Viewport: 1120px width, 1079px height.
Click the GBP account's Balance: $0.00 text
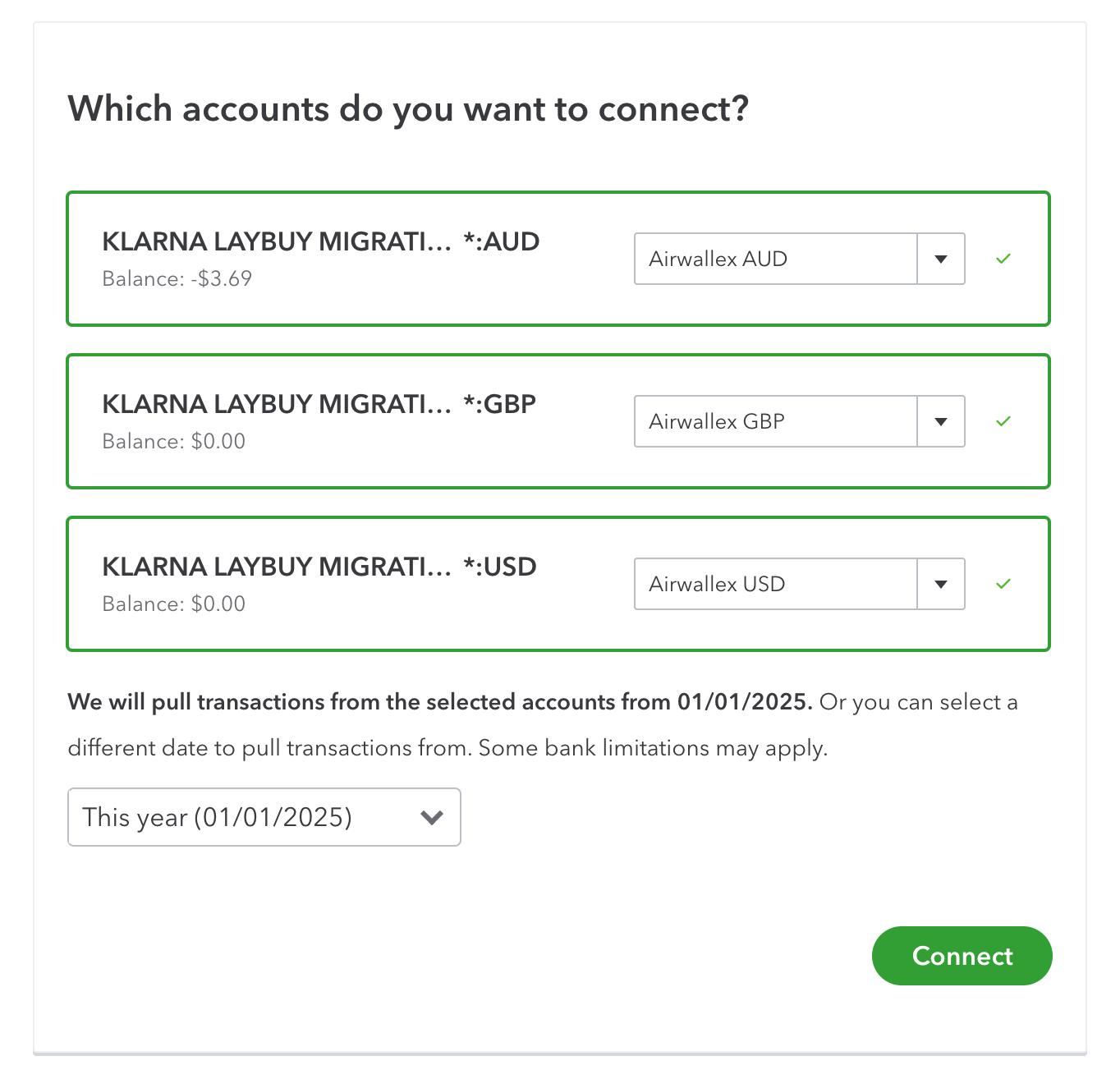(x=173, y=442)
